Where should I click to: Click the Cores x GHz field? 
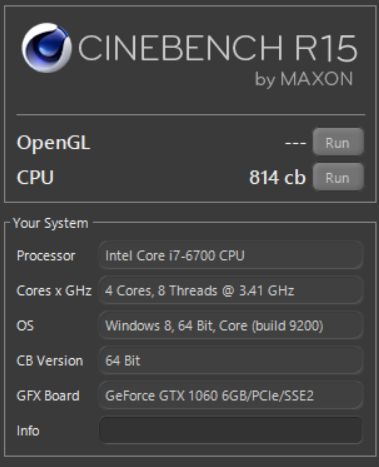(x=231, y=291)
